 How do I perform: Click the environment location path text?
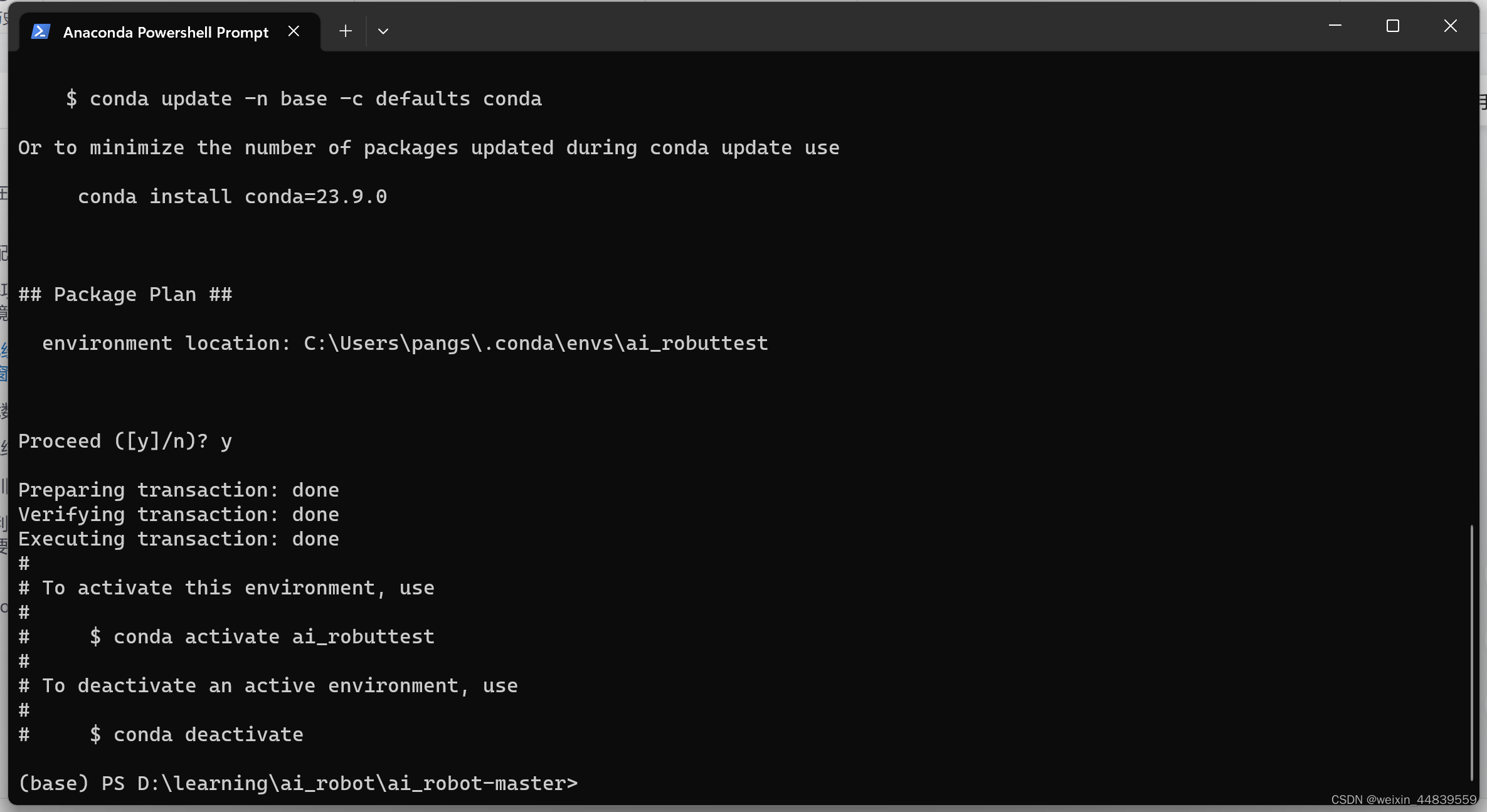[x=536, y=343]
